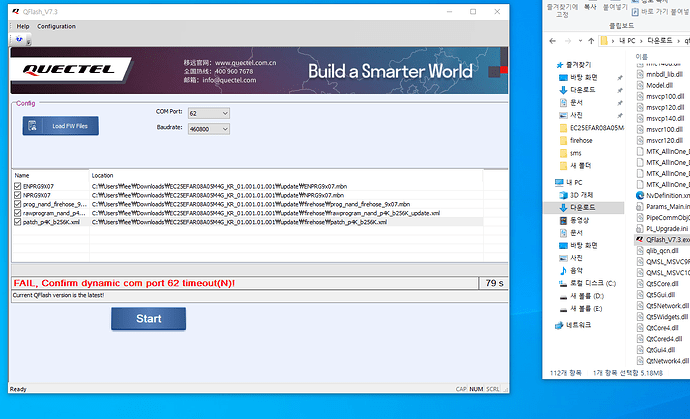690x419 pixels.
Task: Uncheck the NPRG9X07 file checkbox
Action: pyautogui.click(x=18, y=195)
